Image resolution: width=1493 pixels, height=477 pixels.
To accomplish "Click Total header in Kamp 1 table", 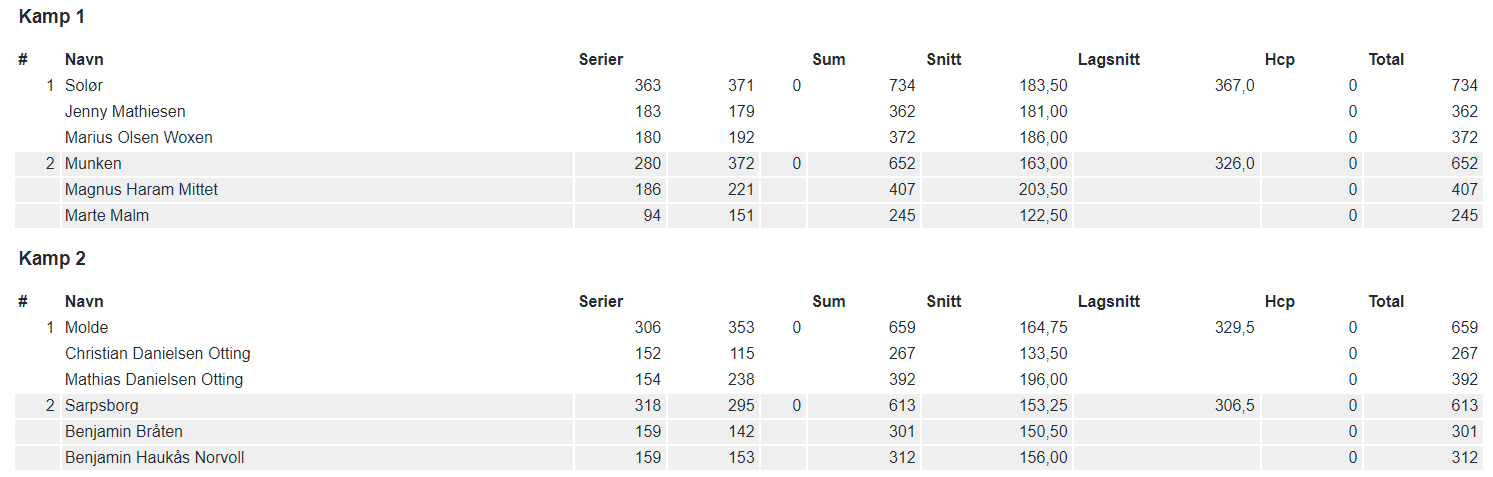I will pos(1386,60).
